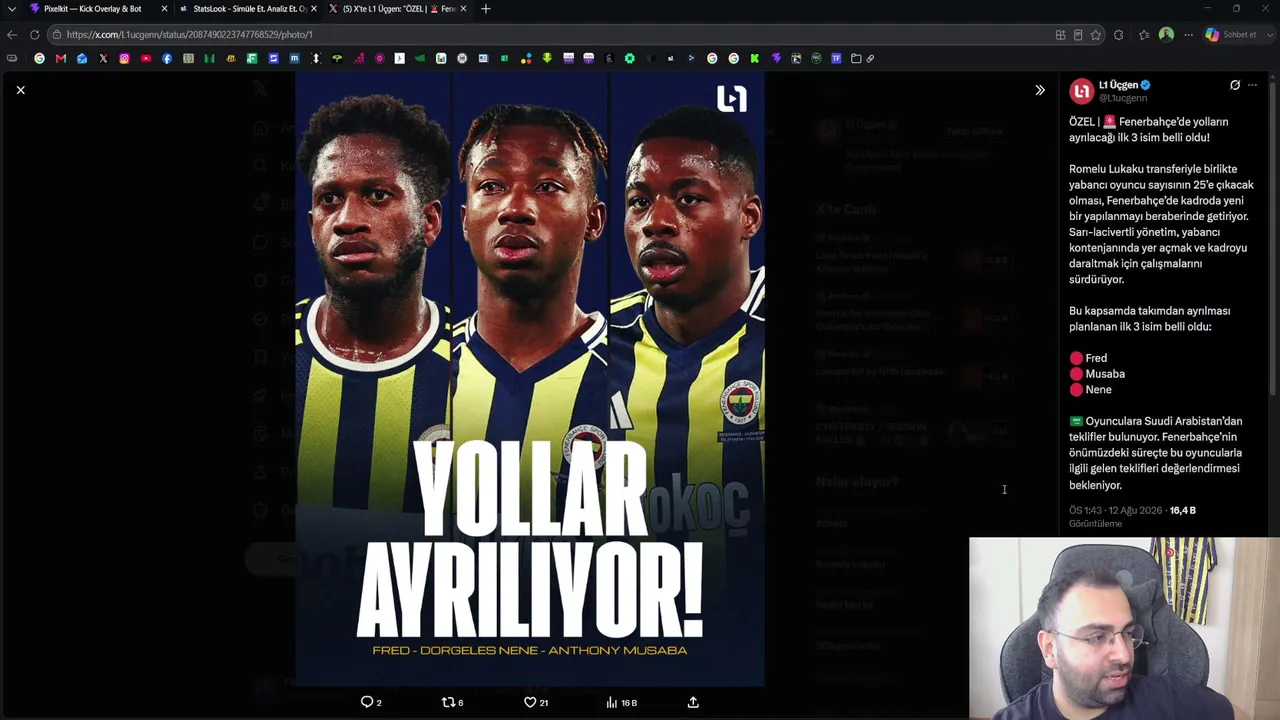The image size is (1280, 720).
Task: Open the browser extensions puzzle icon
Action: pos(1118,35)
